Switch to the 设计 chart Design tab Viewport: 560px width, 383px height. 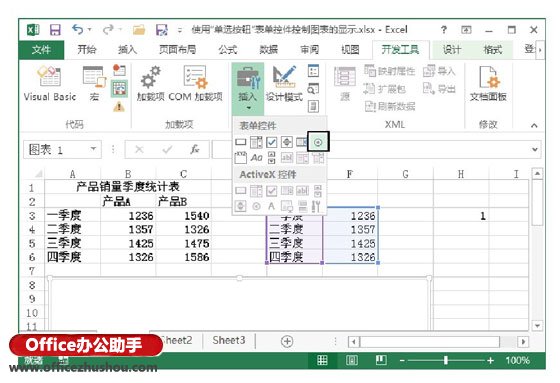(x=452, y=50)
